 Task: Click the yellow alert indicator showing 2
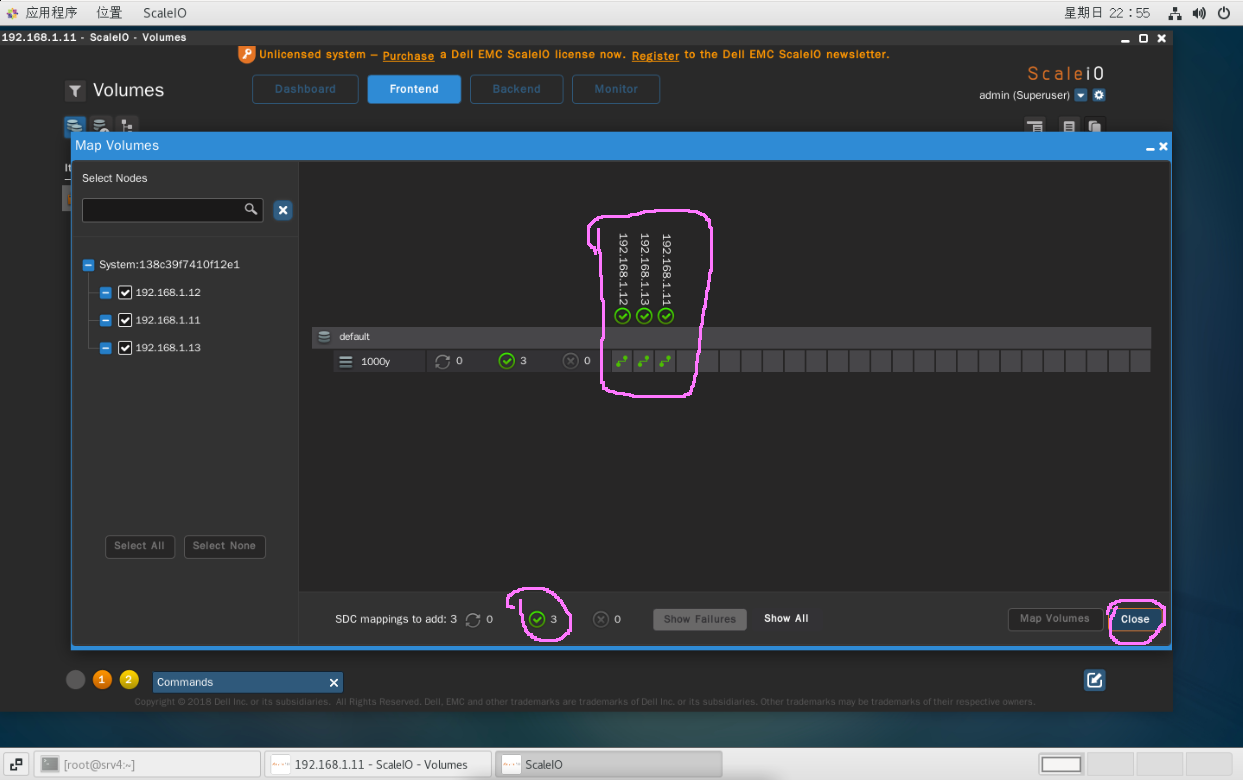click(129, 680)
